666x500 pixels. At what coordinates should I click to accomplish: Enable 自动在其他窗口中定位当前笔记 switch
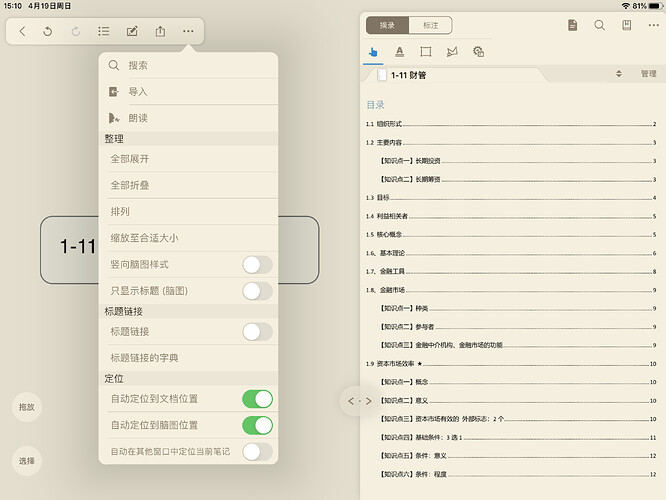click(257, 452)
